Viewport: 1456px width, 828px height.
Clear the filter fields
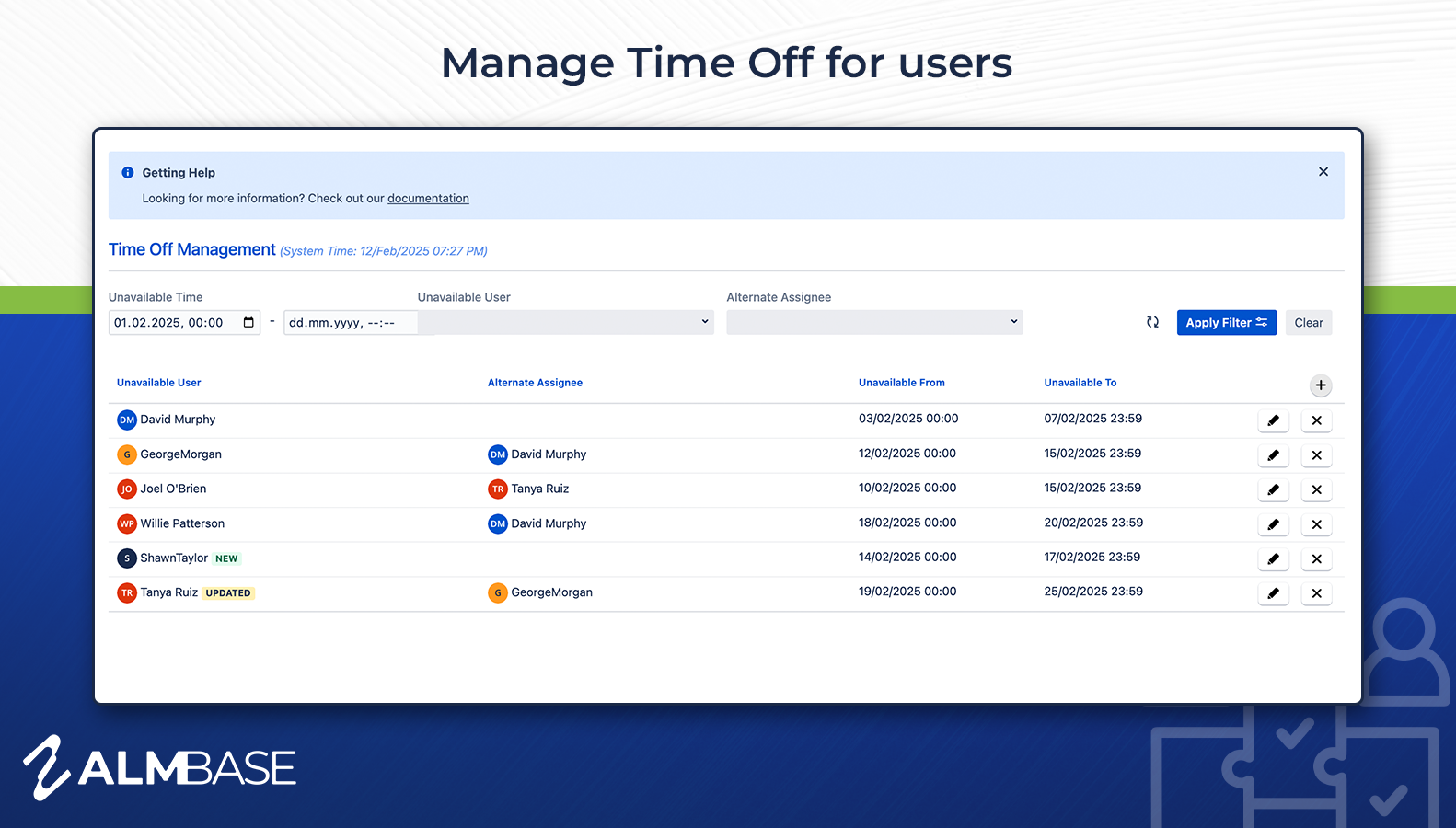tap(1309, 322)
